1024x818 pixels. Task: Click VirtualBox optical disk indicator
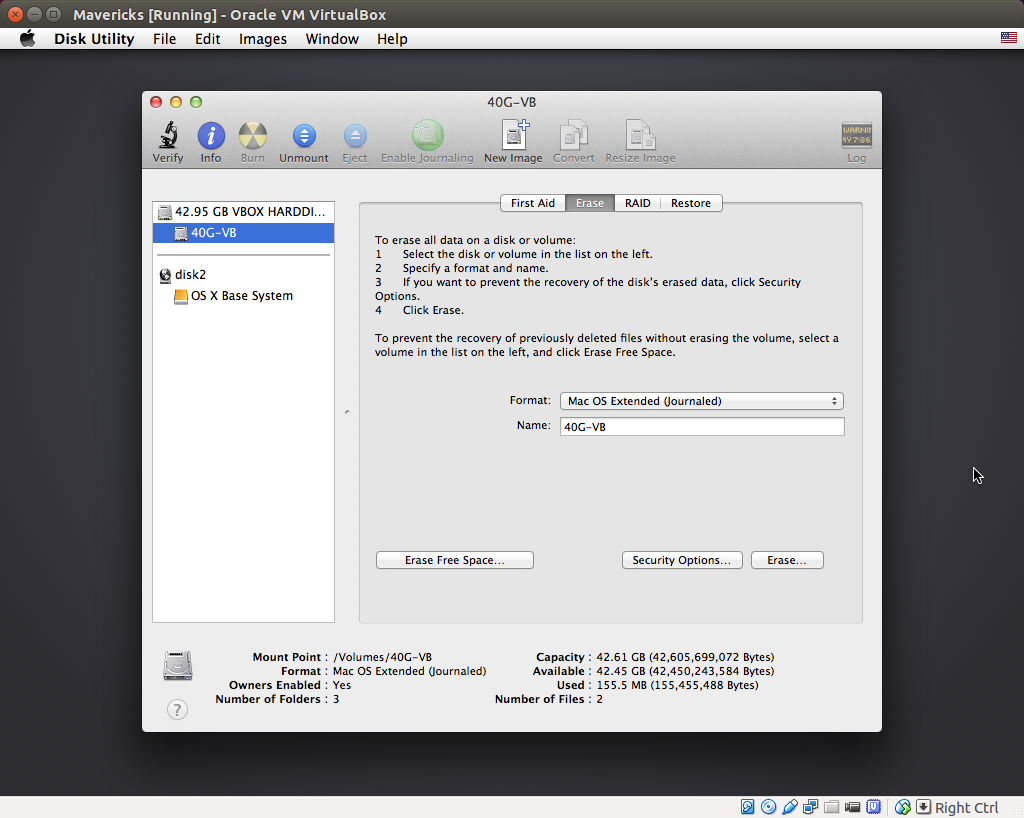tap(769, 807)
